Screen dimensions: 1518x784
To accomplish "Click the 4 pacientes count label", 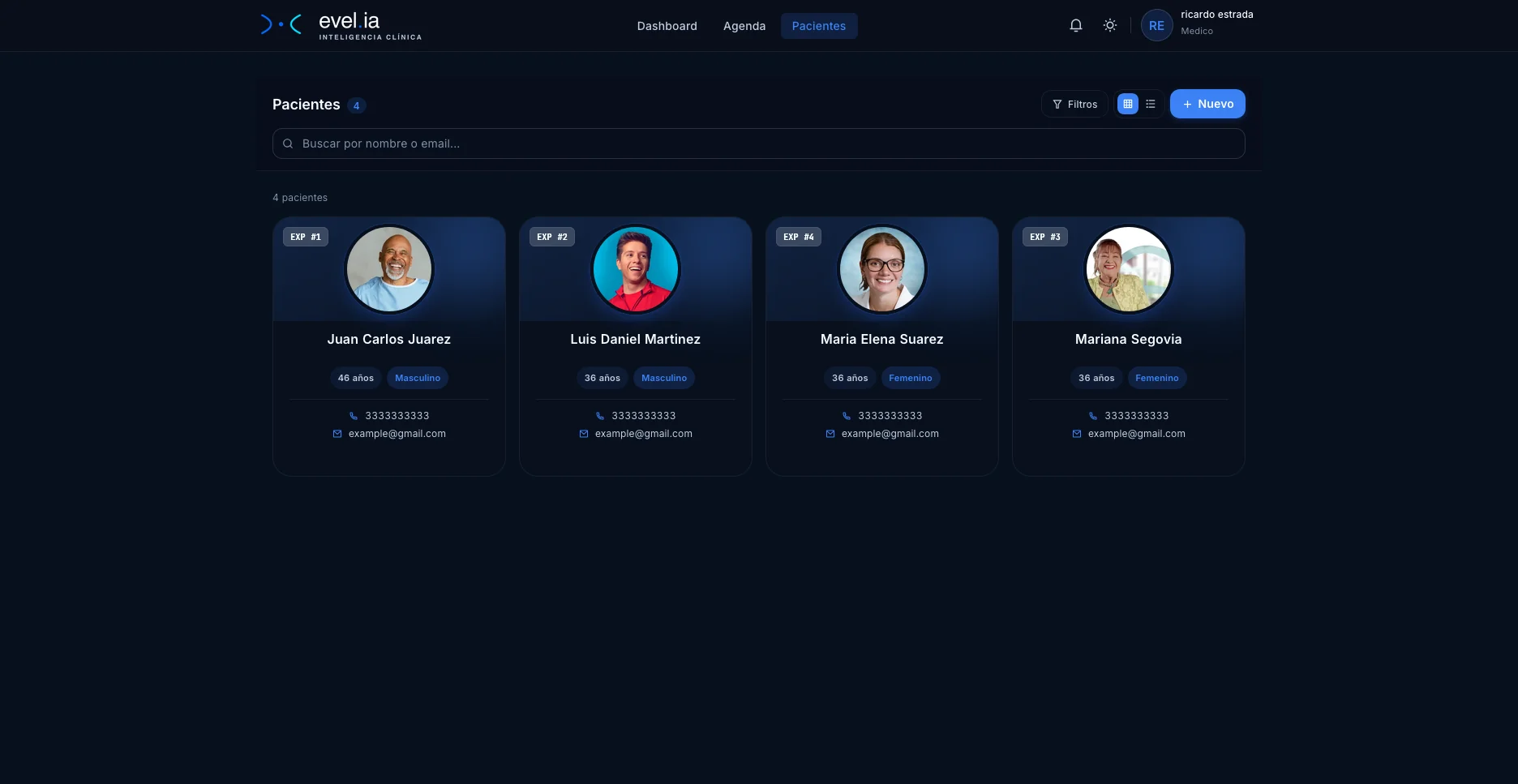I will coord(300,198).
